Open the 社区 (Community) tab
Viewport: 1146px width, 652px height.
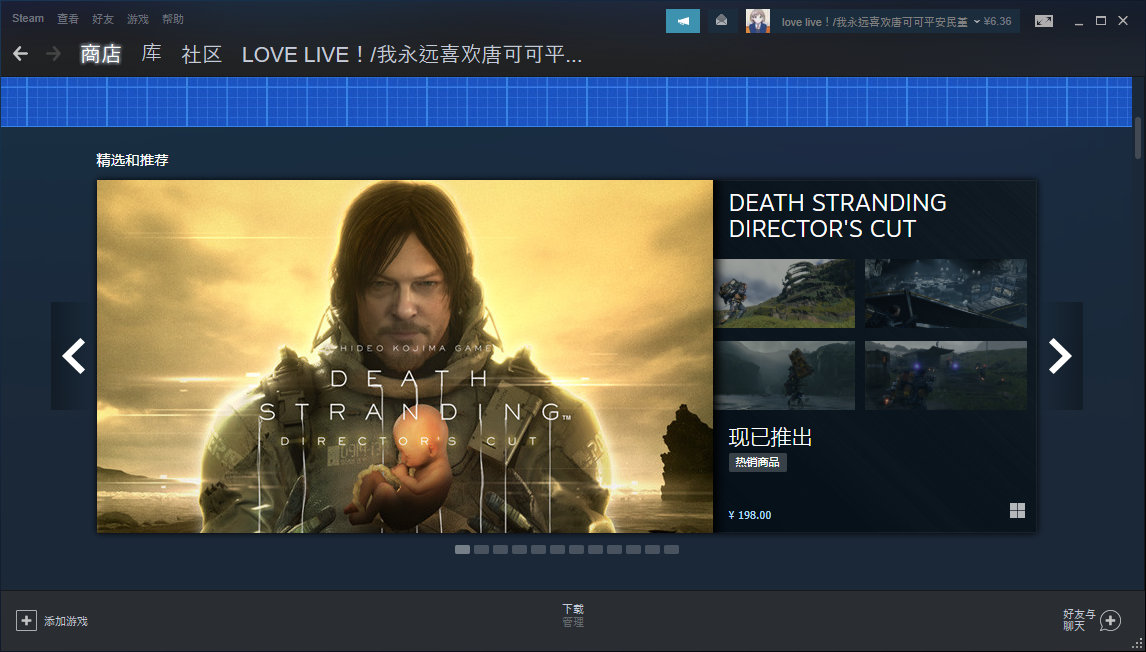click(x=201, y=54)
